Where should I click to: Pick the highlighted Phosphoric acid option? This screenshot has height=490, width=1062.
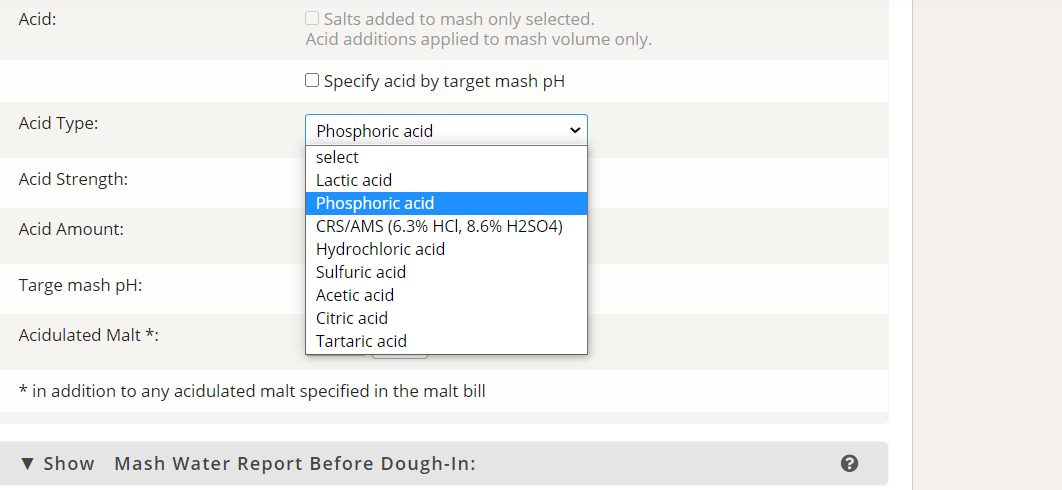[x=446, y=203]
